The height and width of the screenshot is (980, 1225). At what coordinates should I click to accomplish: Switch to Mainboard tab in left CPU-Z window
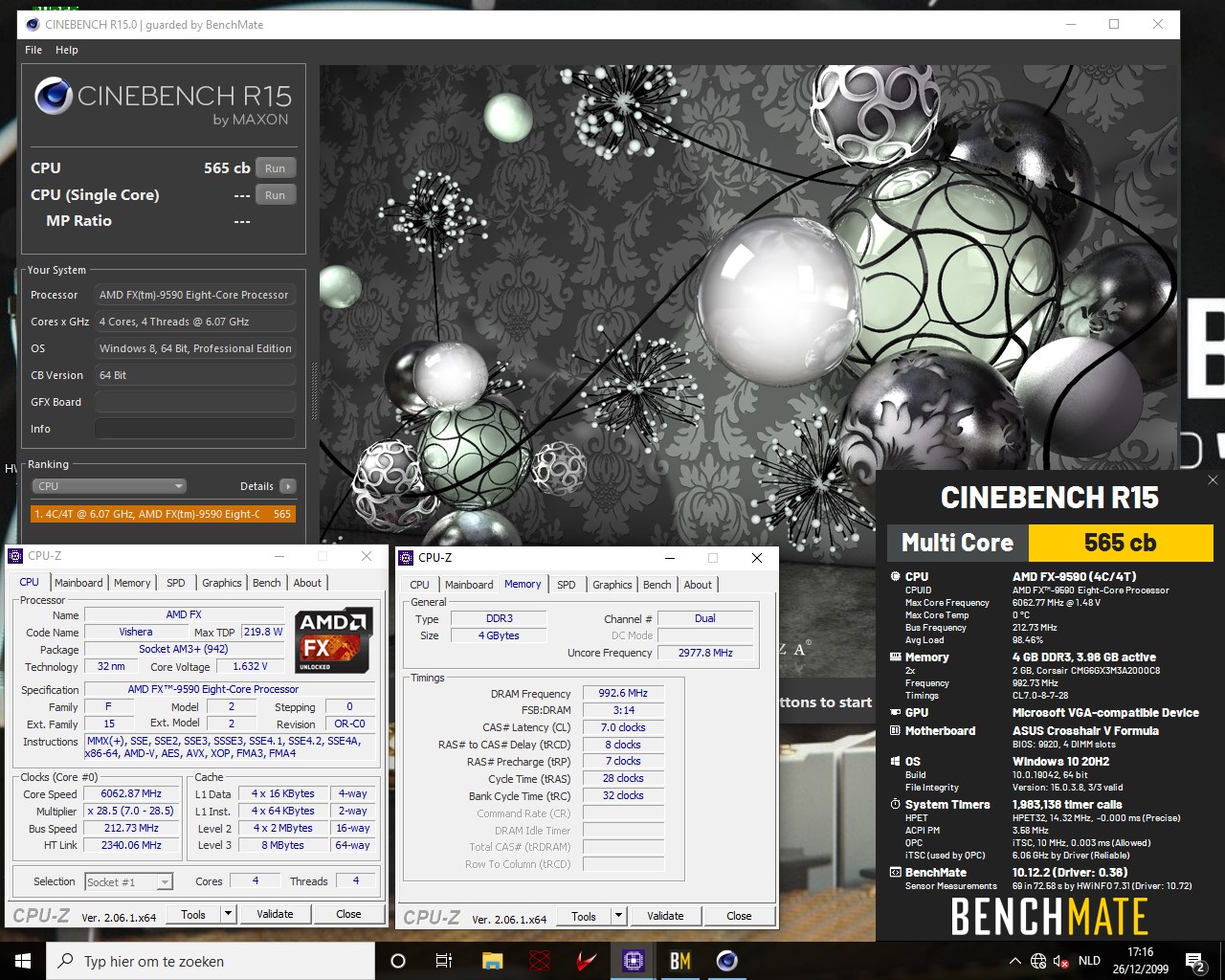coord(78,583)
